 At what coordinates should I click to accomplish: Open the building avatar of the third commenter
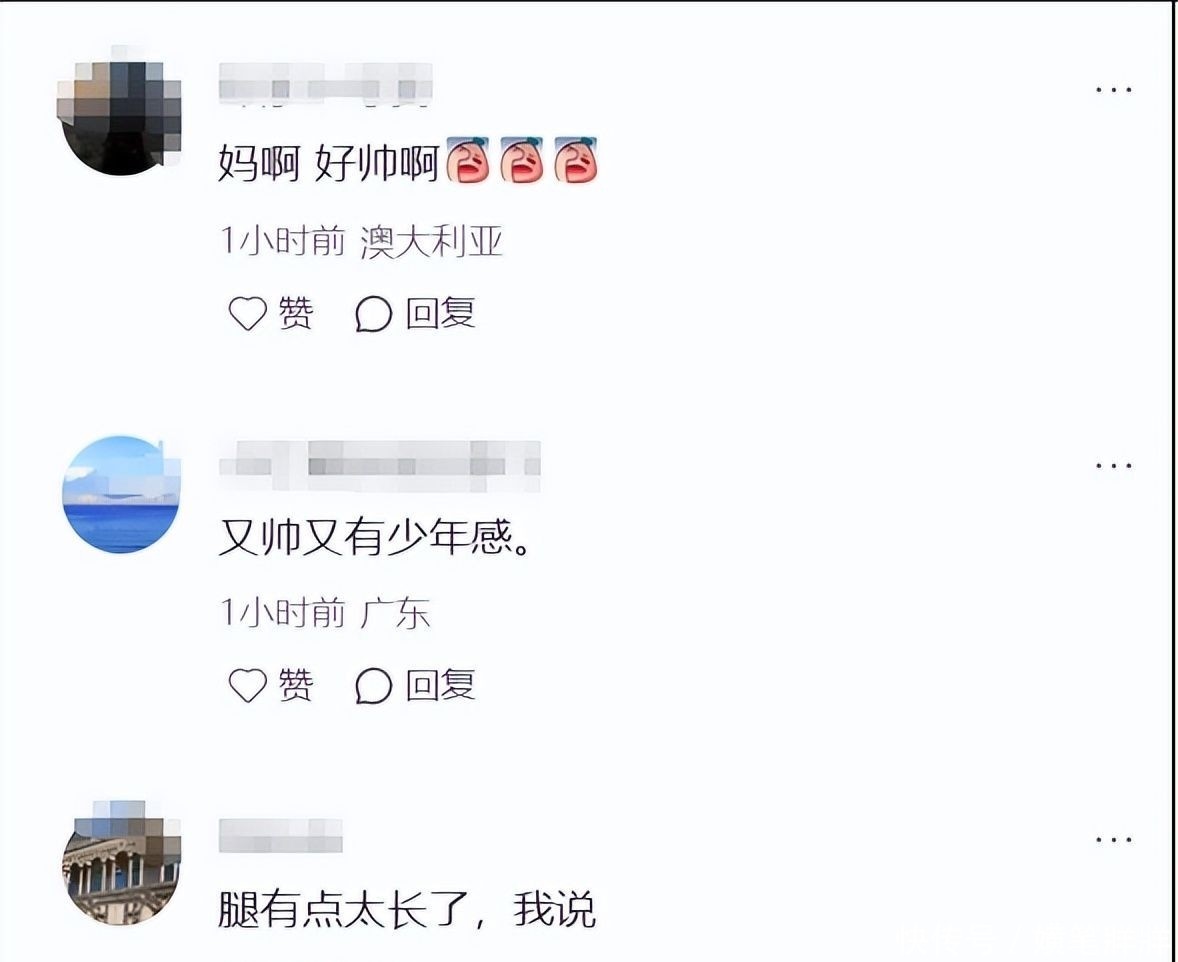tap(121, 863)
